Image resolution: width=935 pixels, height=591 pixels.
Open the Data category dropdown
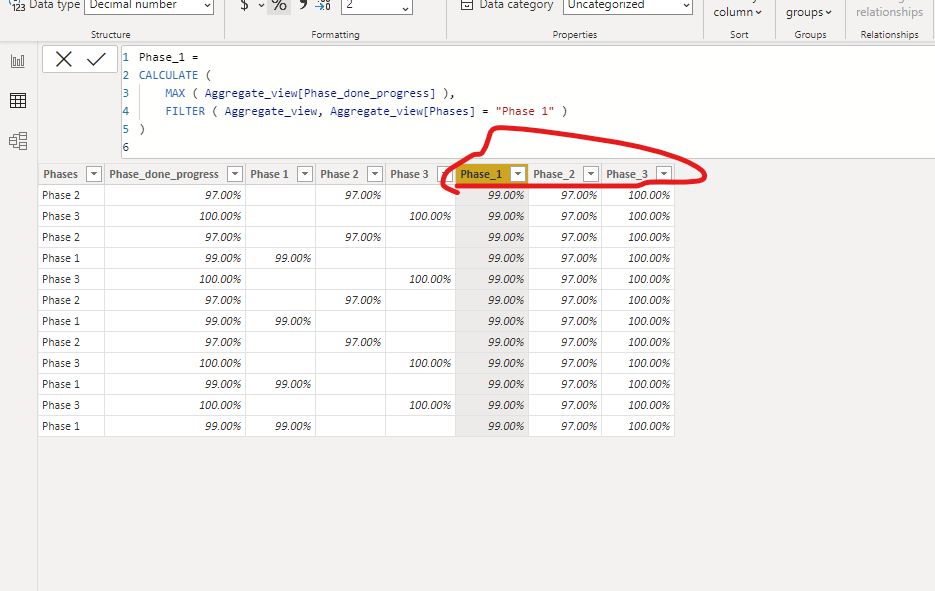(x=627, y=5)
